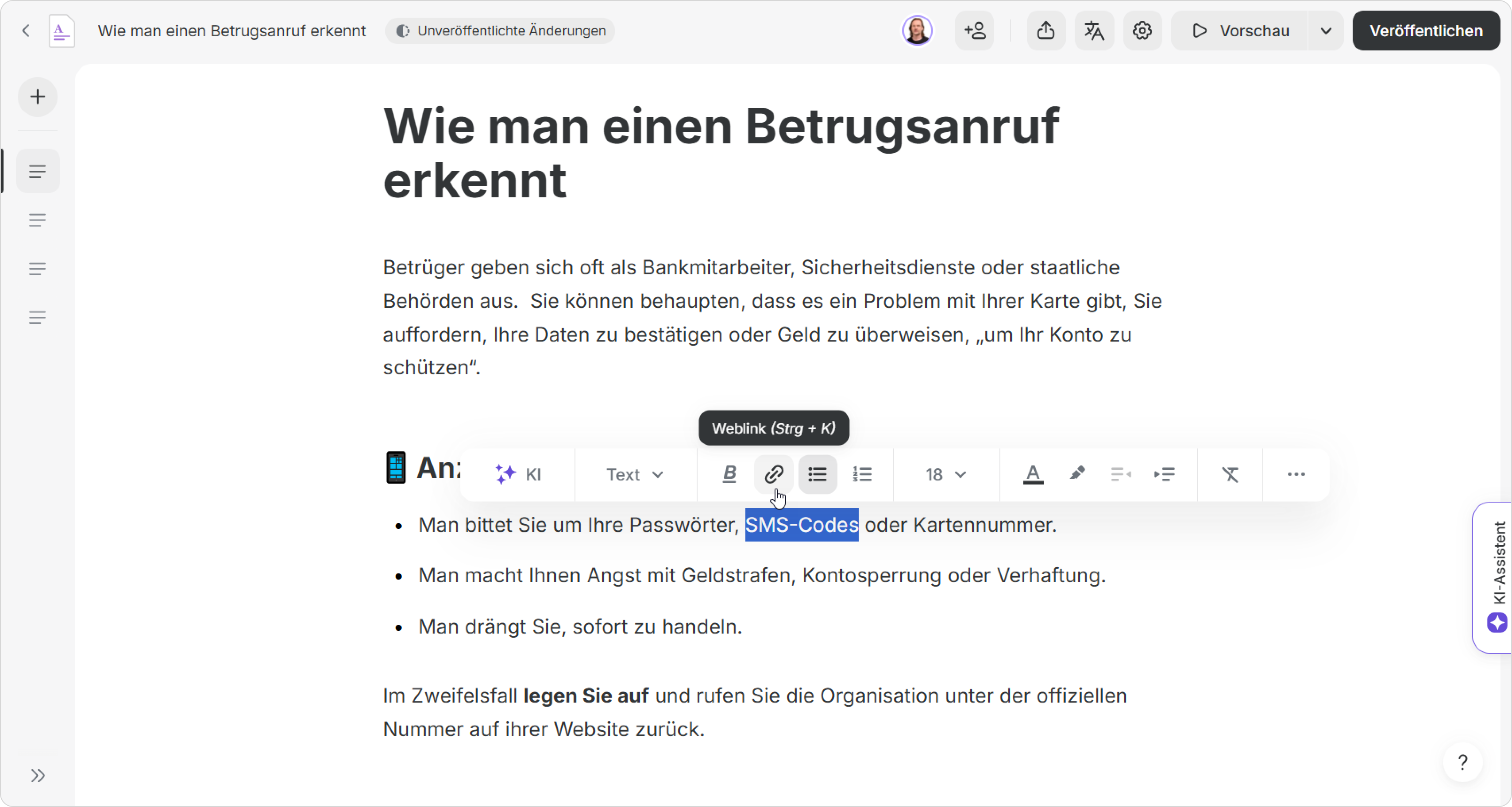Toggle bold formatting in floating toolbar
Image resolution: width=1512 pixels, height=807 pixels.
pyautogui.click(x=729, y=474)
